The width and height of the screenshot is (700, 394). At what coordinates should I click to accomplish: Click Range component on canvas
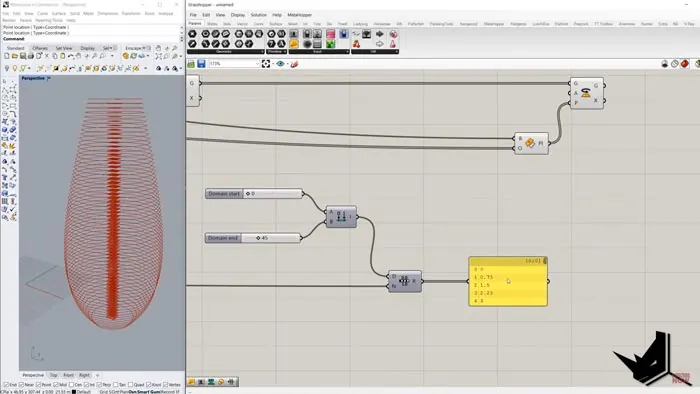pos(405,282)
